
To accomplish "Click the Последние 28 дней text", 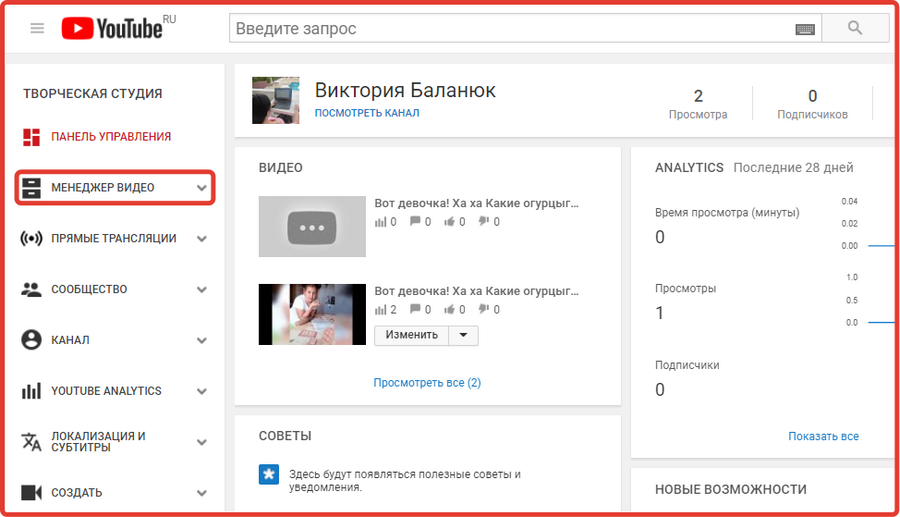I will (793, 168).
